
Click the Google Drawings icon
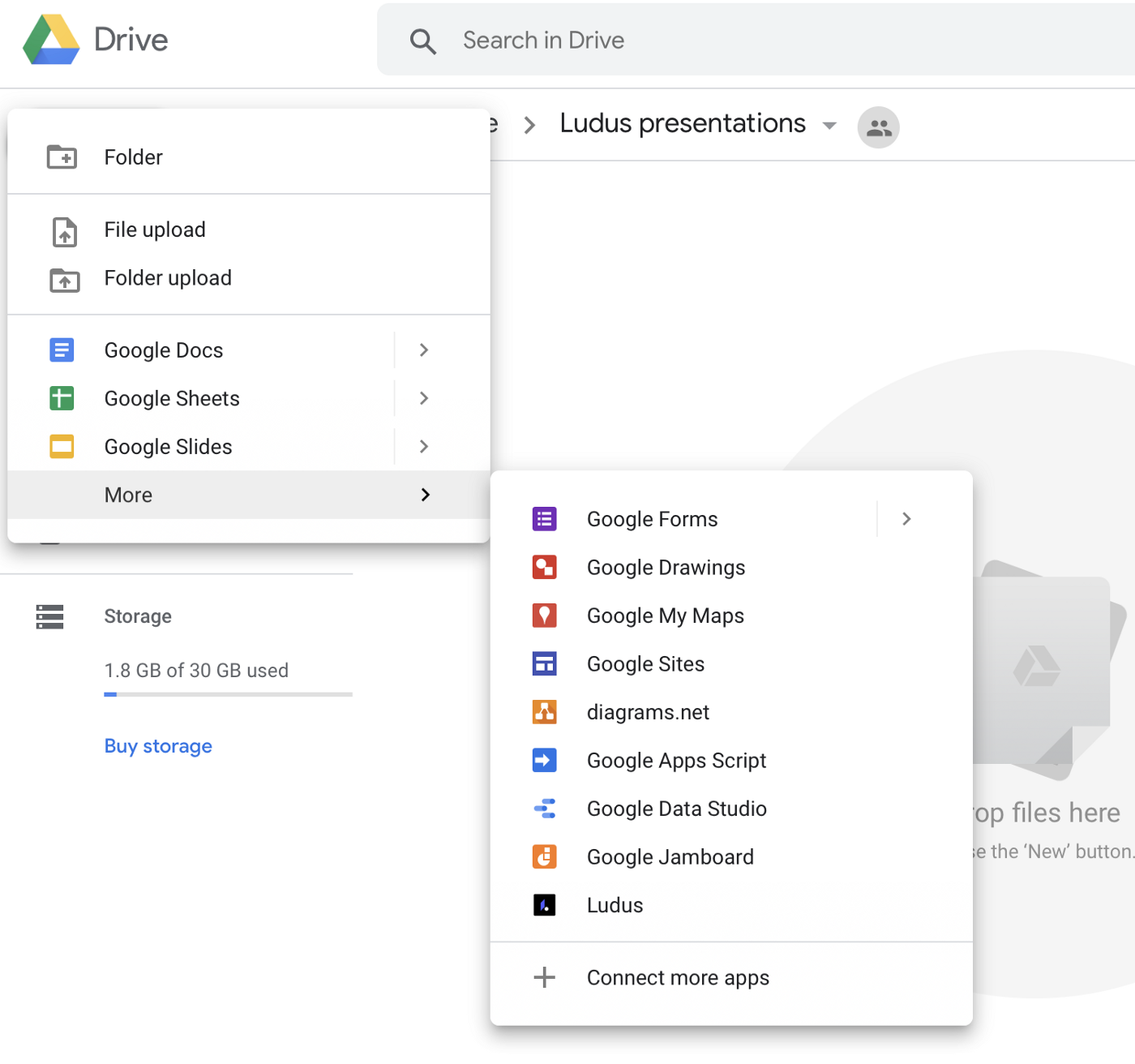[x=544, y=567]
